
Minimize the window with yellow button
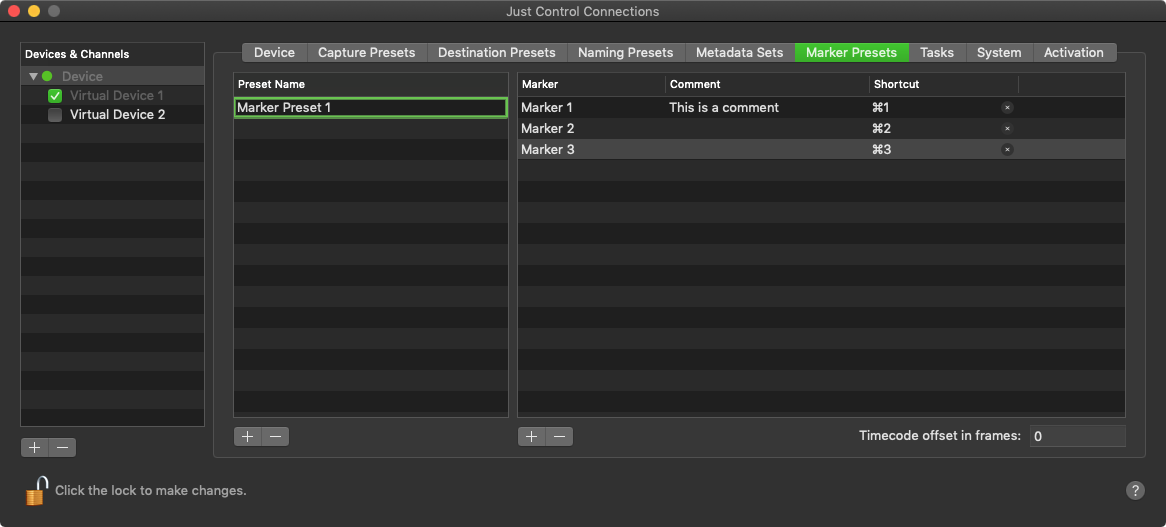point(33,11)
